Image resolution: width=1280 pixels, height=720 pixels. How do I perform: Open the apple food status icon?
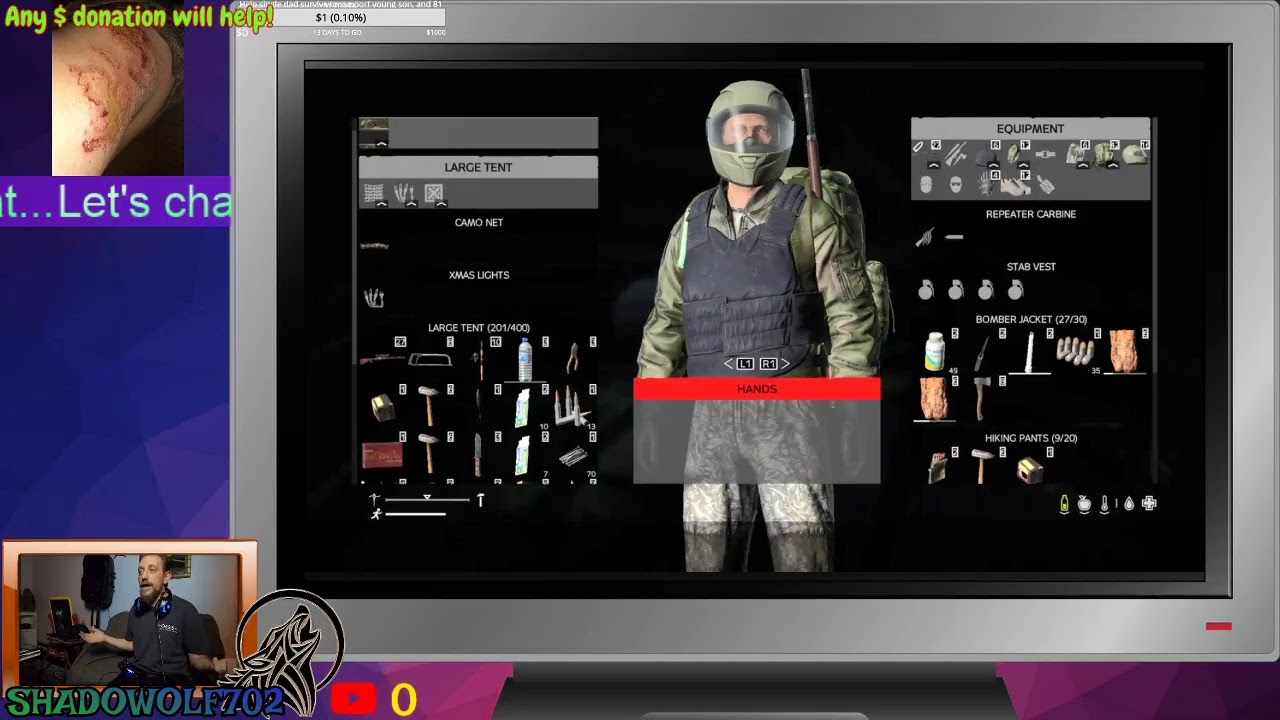coord(1084,505)
